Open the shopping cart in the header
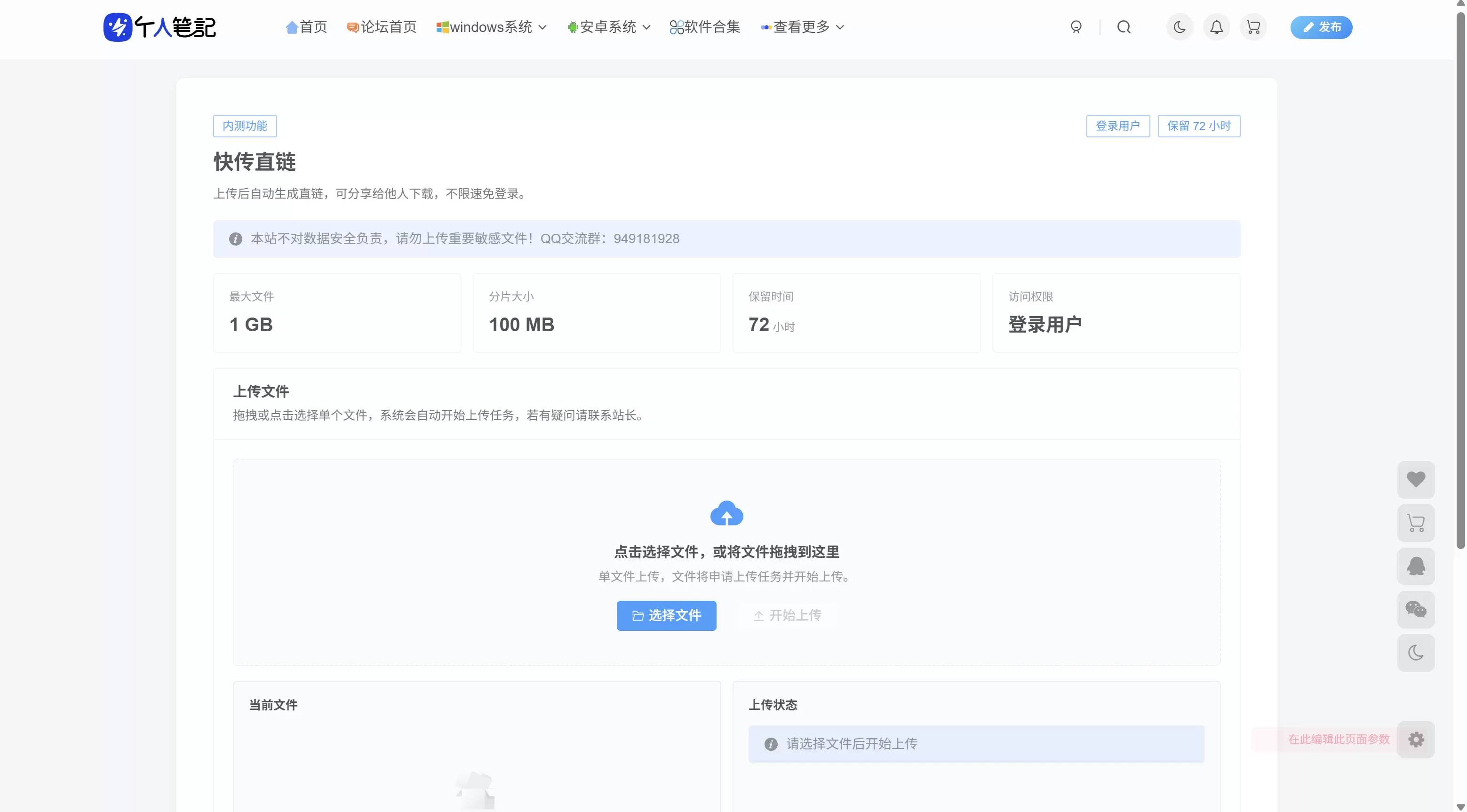 click(x=1253, y=27)
